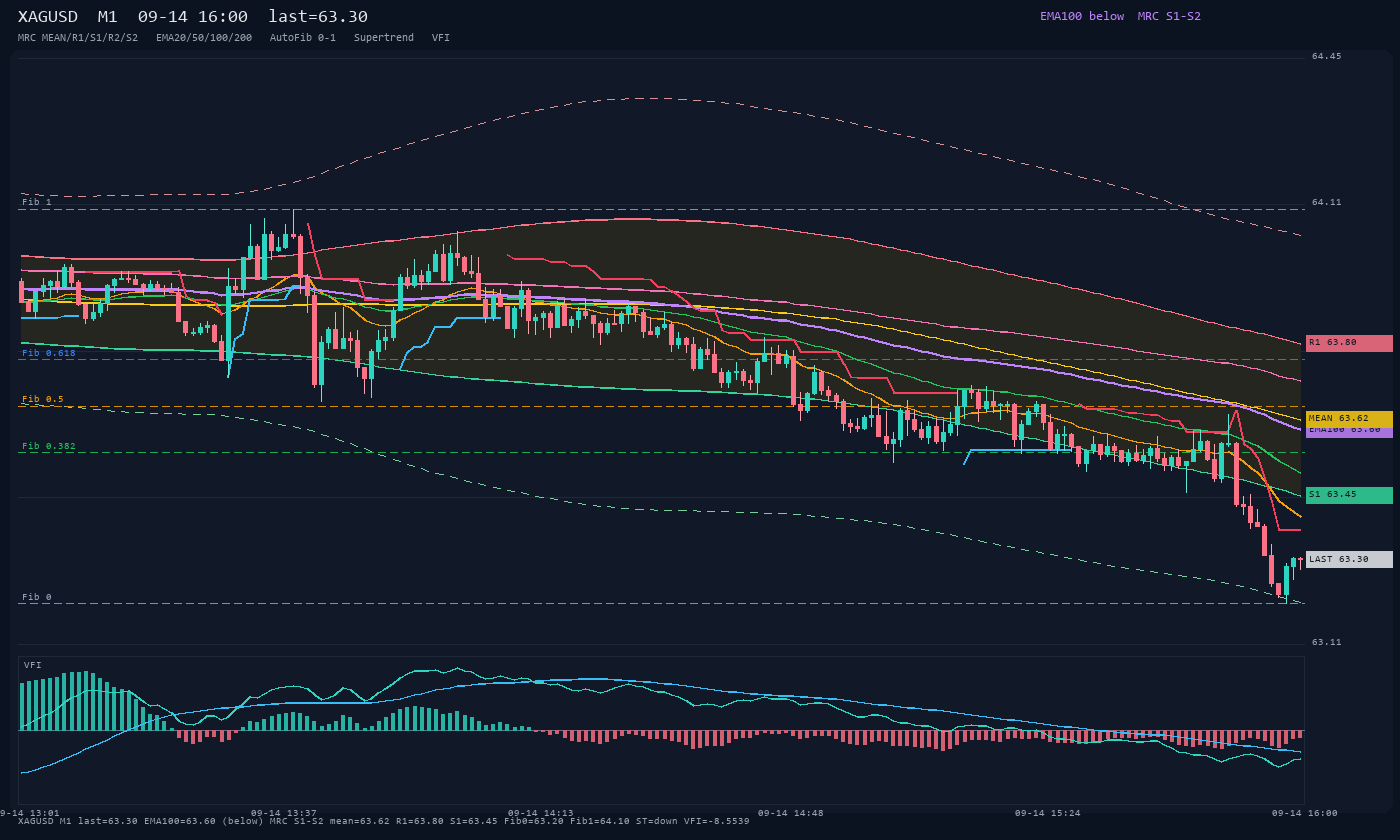
Task: Click the 'Fib 1' level label
Action: click(x=37, y=202)
